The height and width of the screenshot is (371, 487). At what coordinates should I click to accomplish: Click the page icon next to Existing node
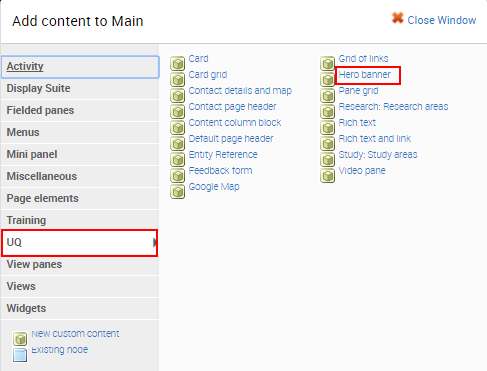pyautogui.click(x=20, y=355)
